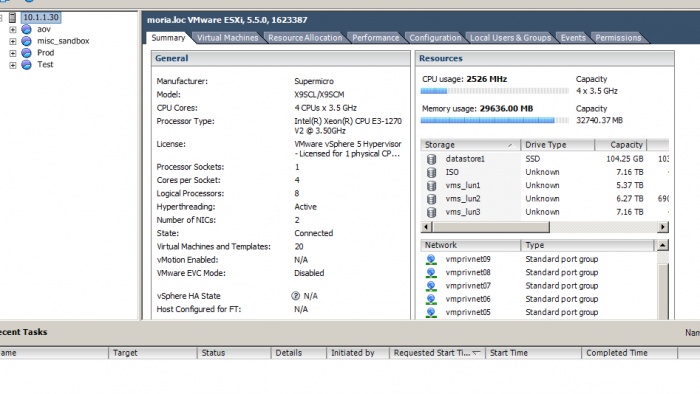The width and height of the screenshot is (700, 394).
Task: Click the ISO datastore icon
Action: coord(431,172)
